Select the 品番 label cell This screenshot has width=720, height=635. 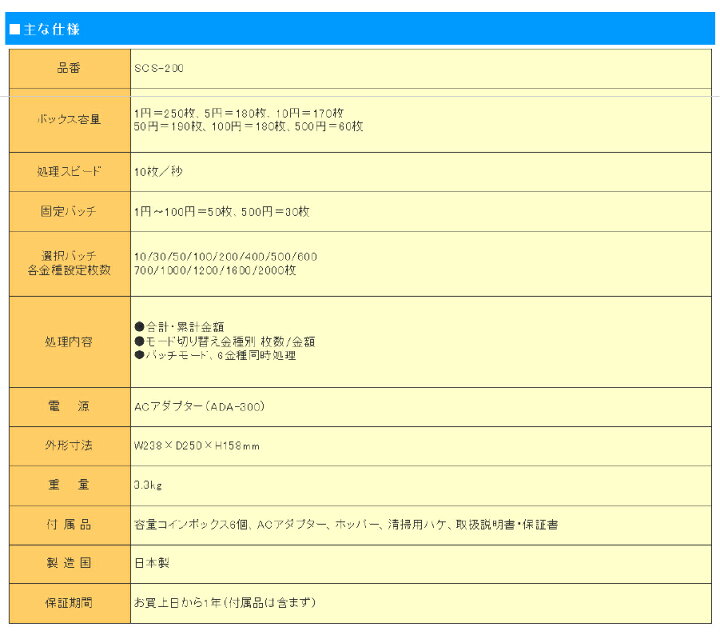click(x=70, y=68)
